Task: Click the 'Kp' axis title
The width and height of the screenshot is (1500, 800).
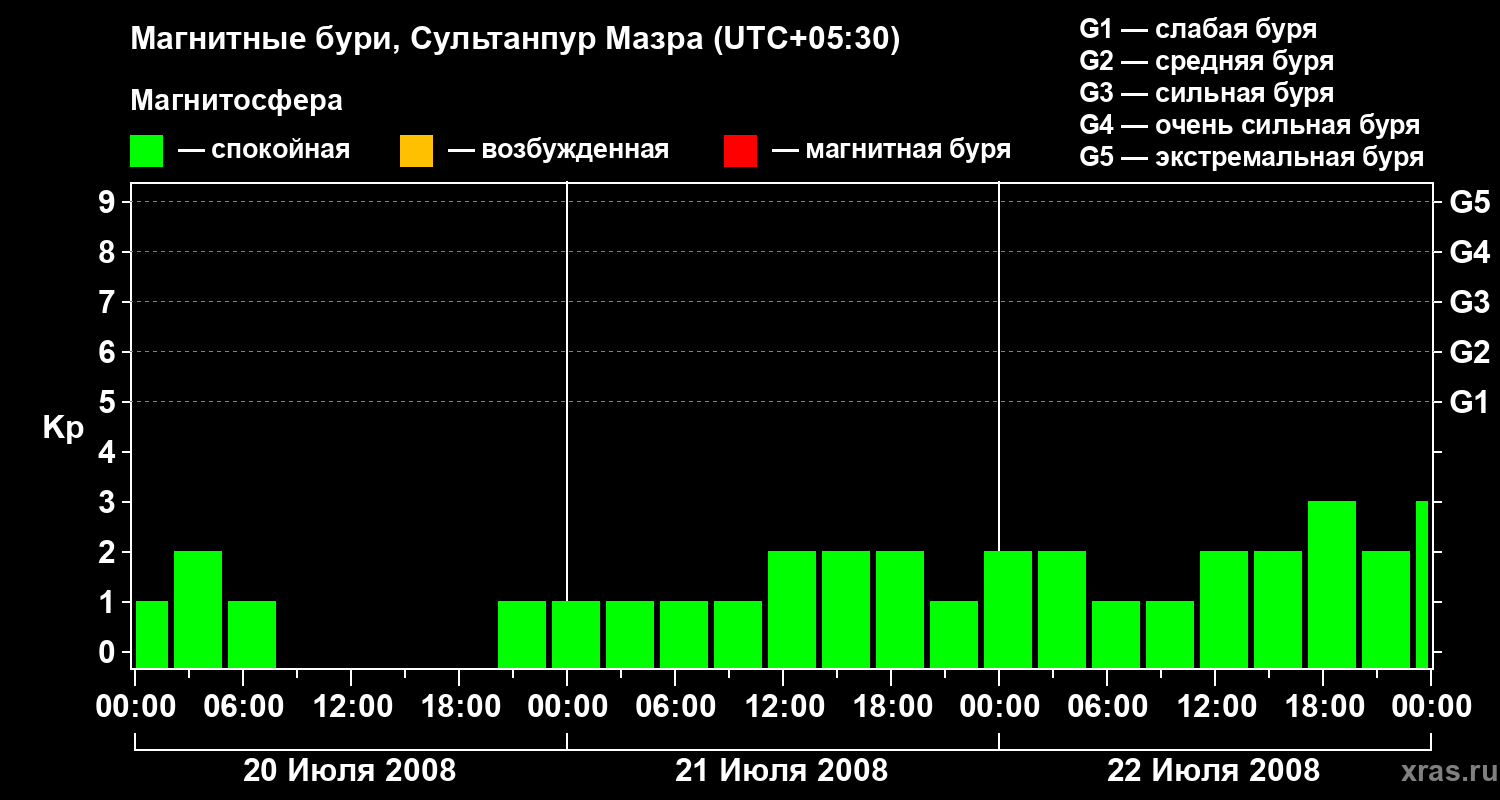Action: click(x=63, y=428)
